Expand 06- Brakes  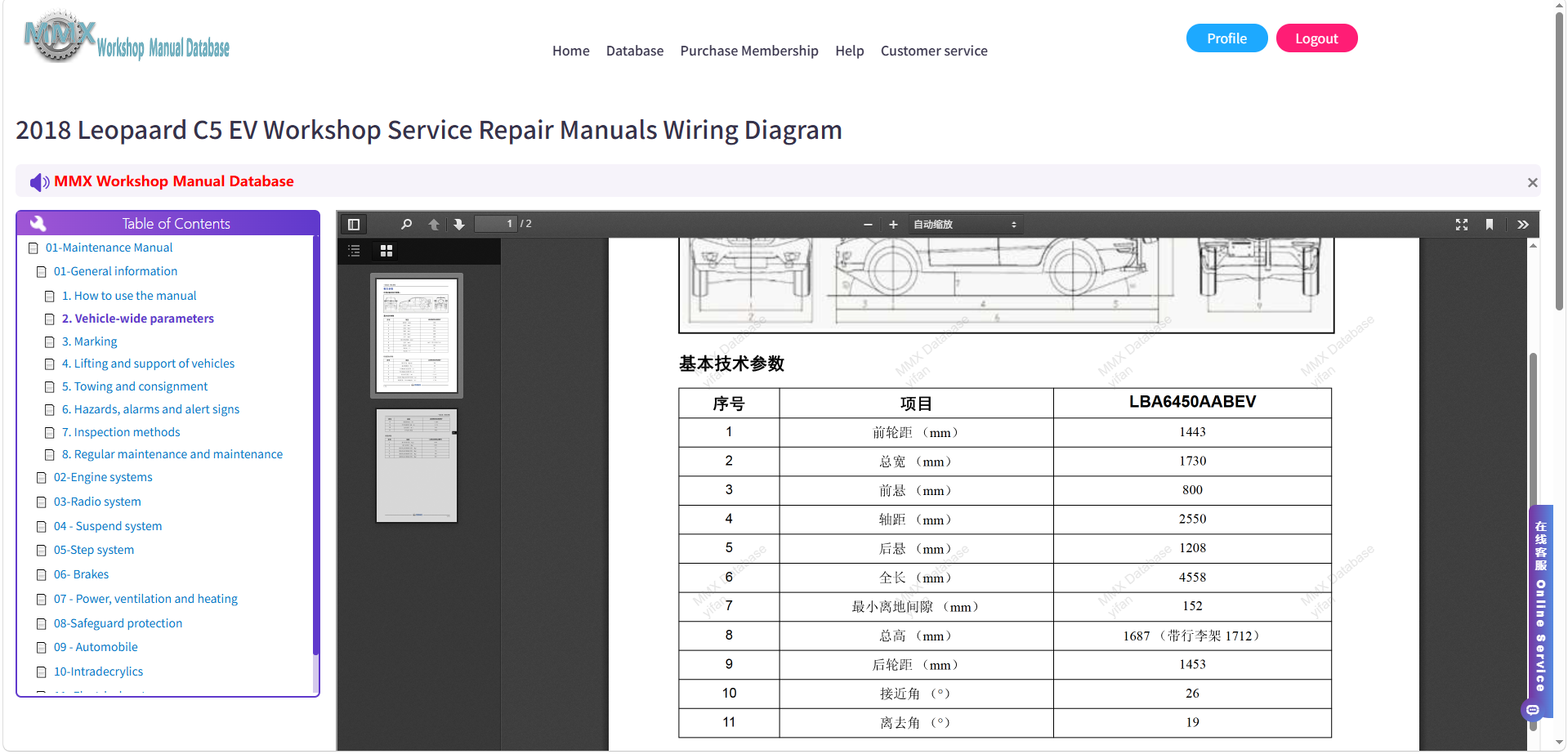pos(81,574)
